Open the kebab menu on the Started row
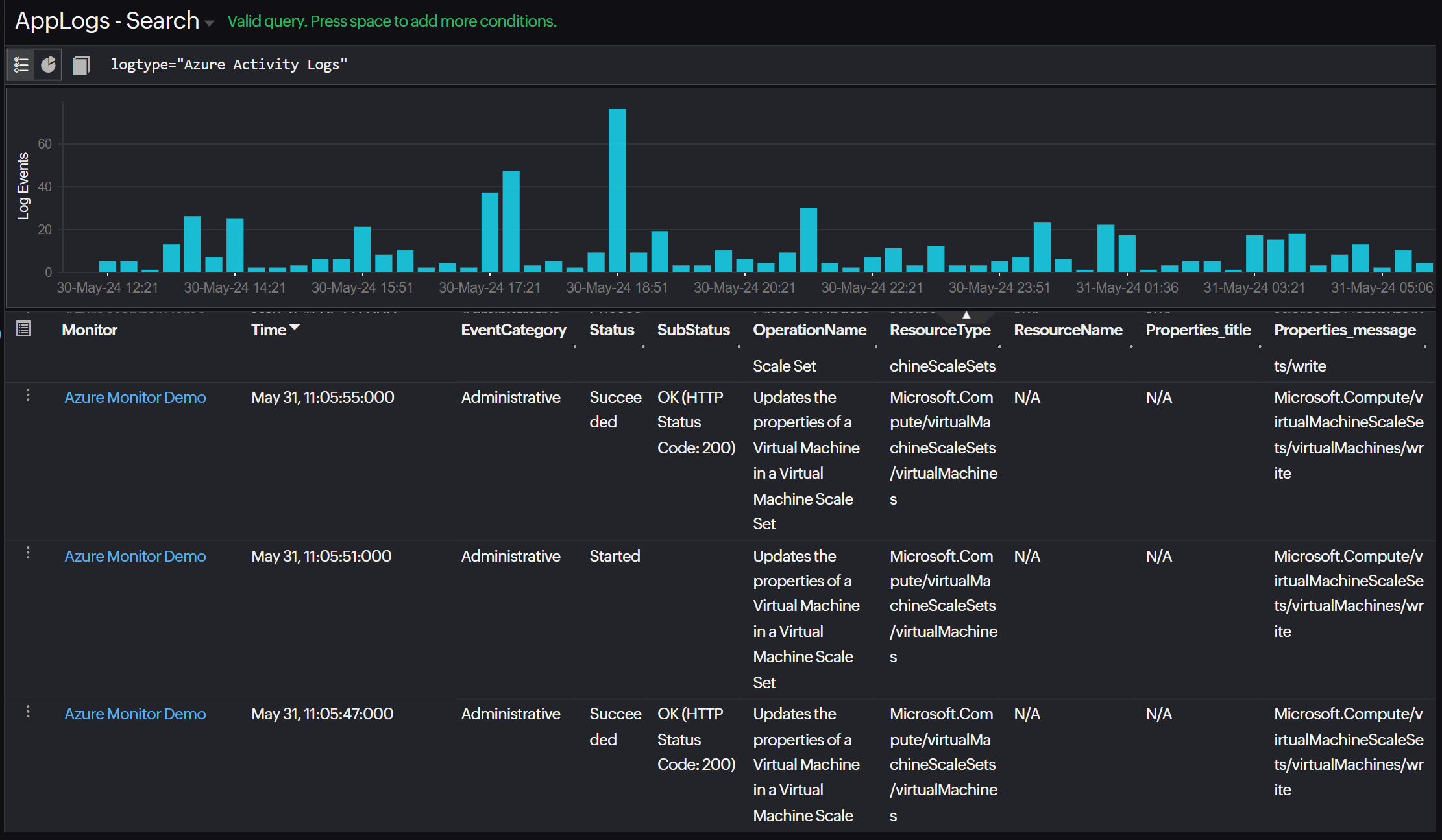The image size is (1442, 840). pos(28,553)
